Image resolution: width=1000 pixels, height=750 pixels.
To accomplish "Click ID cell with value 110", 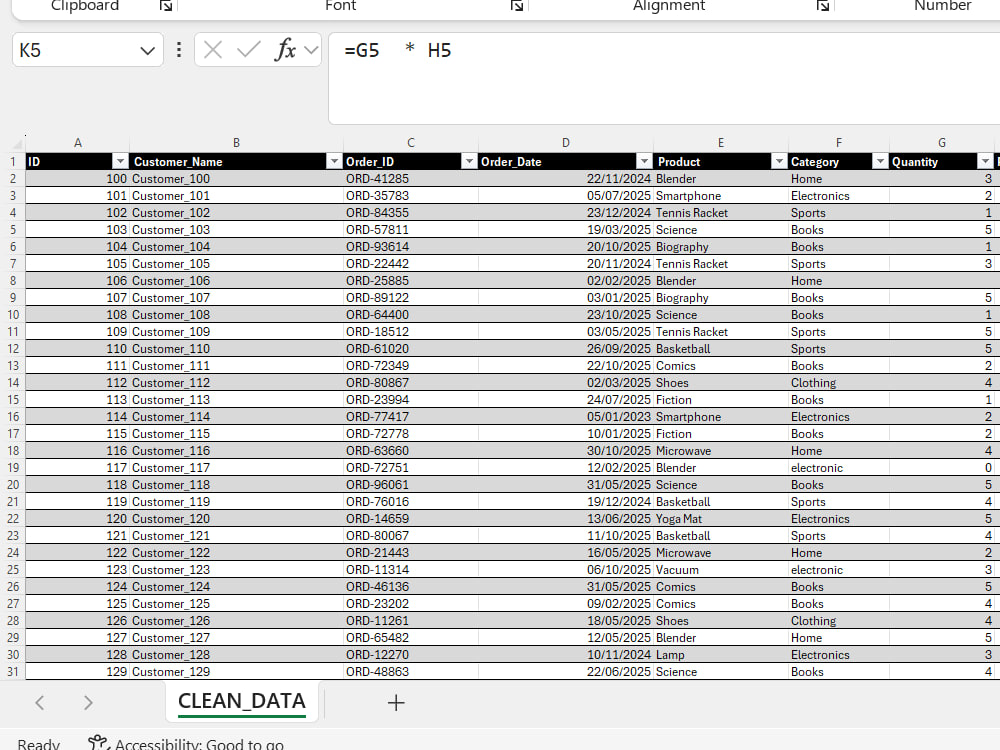I will (x=78, y=349).
